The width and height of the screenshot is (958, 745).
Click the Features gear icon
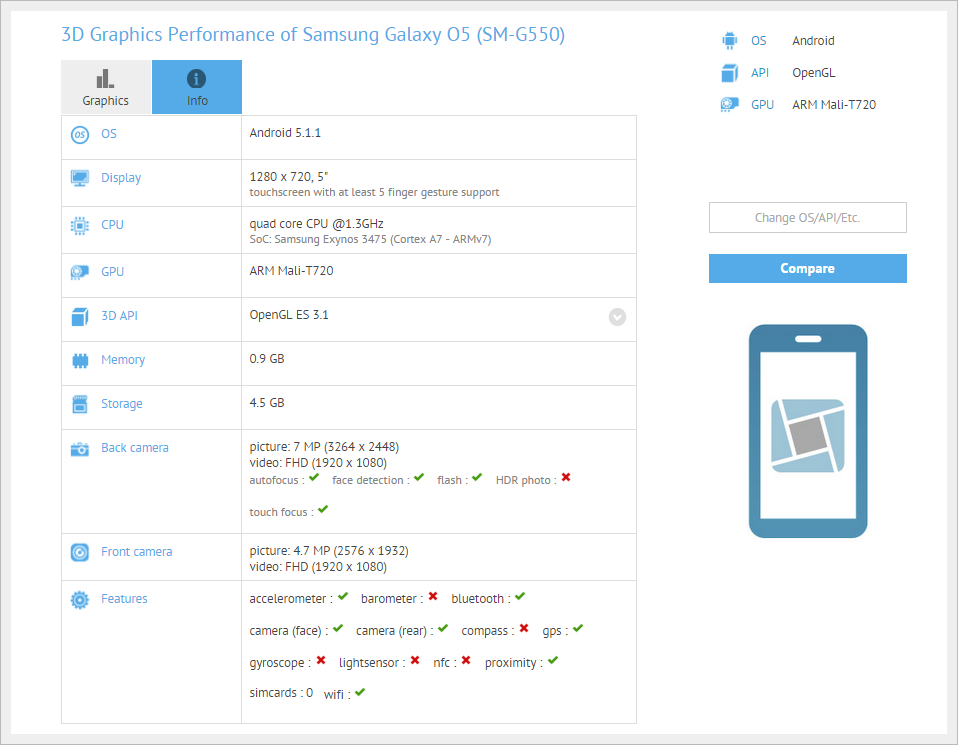(80, 600)
